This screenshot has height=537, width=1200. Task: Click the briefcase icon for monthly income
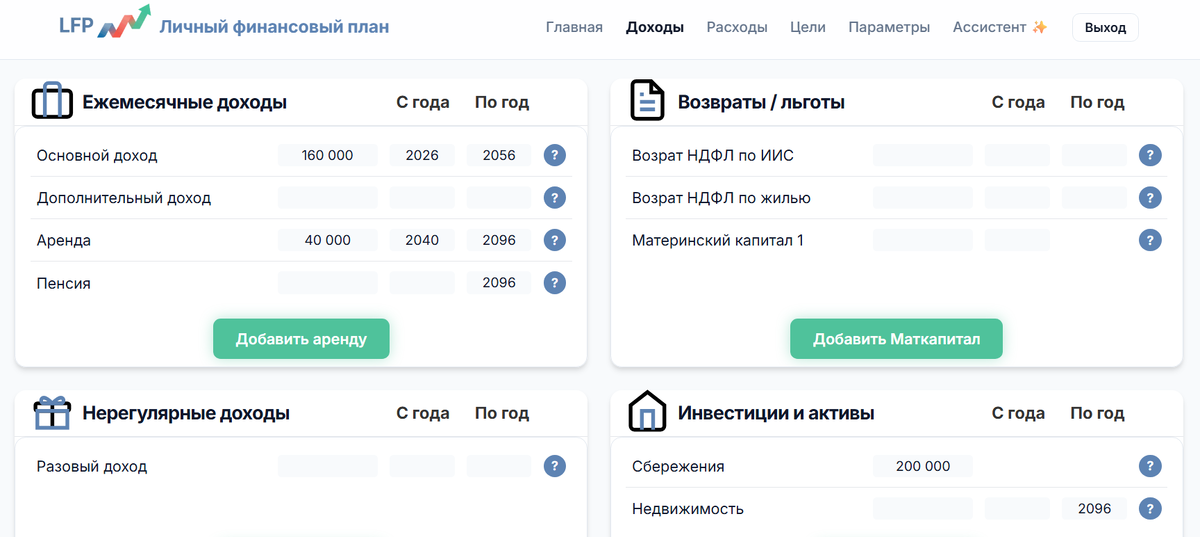(x=52, y=102)
